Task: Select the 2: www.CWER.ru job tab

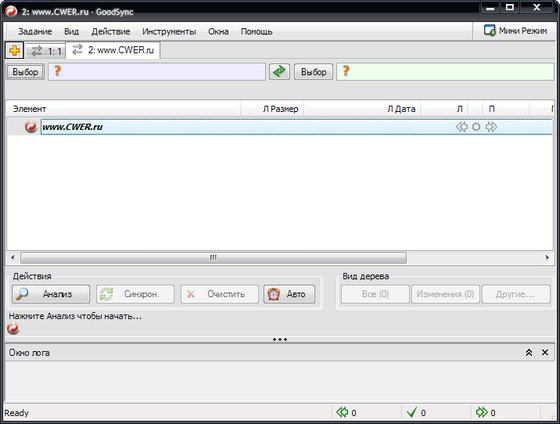Action: click(x=113, y=50)
